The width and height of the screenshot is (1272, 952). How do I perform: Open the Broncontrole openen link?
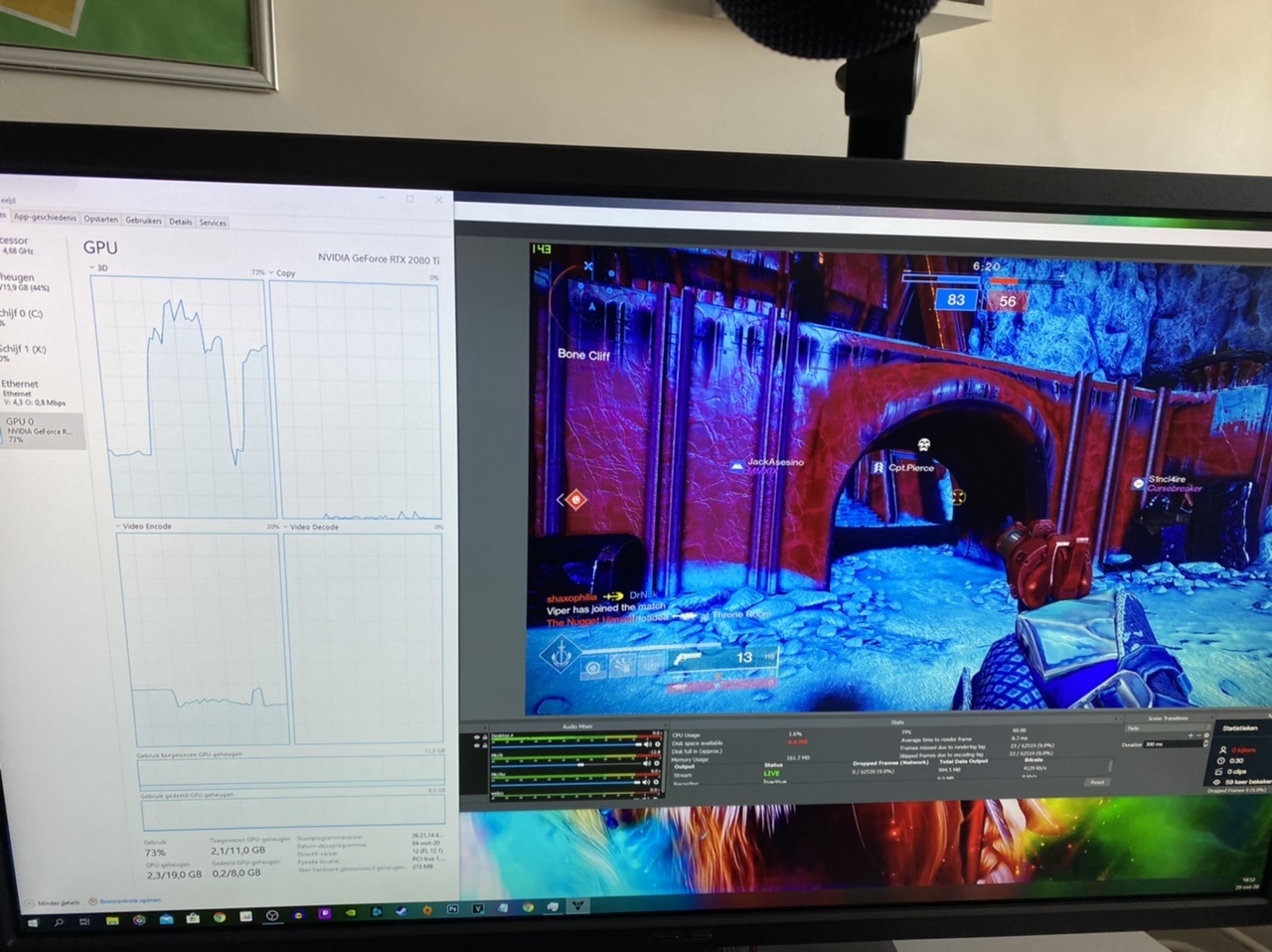(124, 900)
